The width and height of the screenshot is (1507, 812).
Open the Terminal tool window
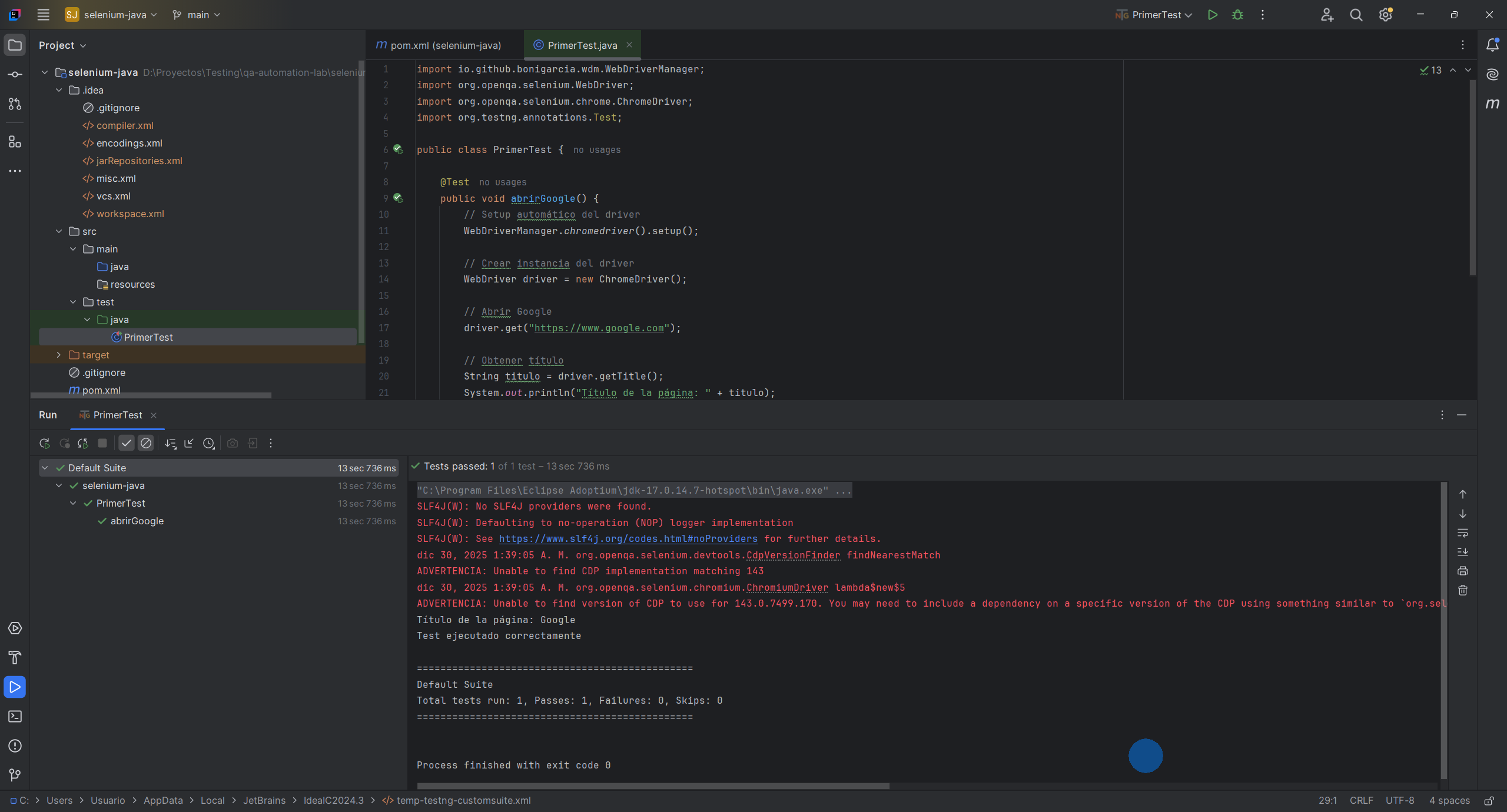point(15,717)
